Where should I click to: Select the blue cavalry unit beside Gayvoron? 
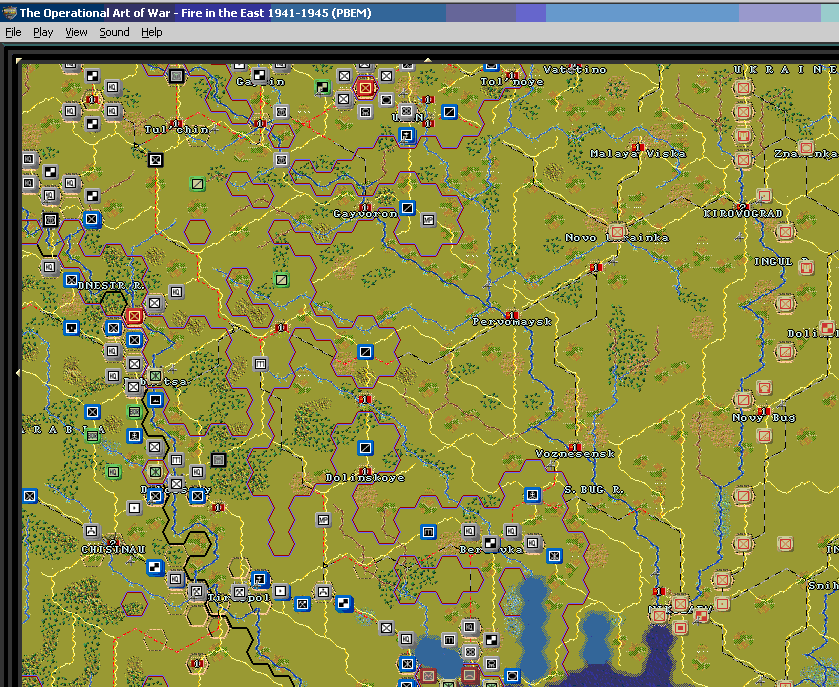[x=407, y=208]
